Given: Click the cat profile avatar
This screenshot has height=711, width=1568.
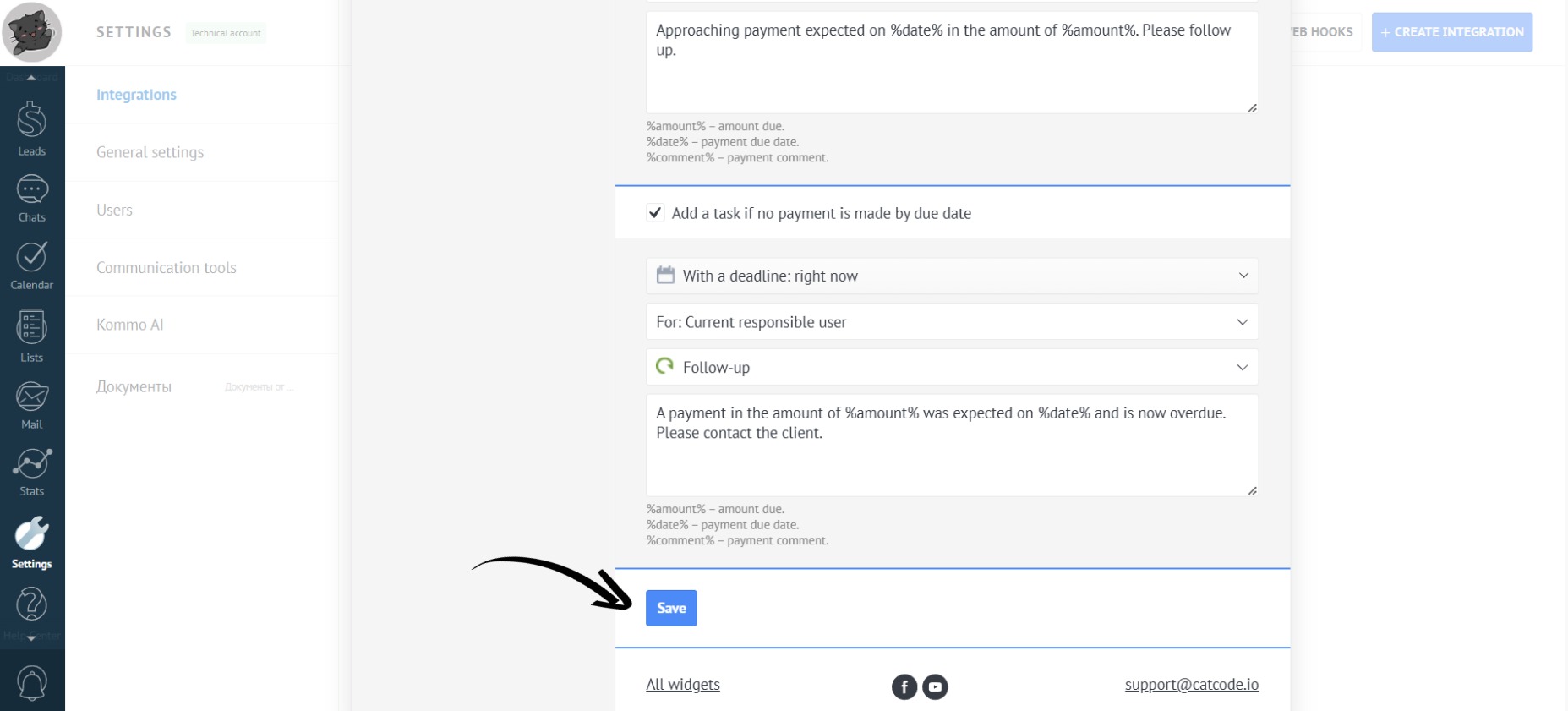Looking at the screenshot, I should click(x=32, y=32).
